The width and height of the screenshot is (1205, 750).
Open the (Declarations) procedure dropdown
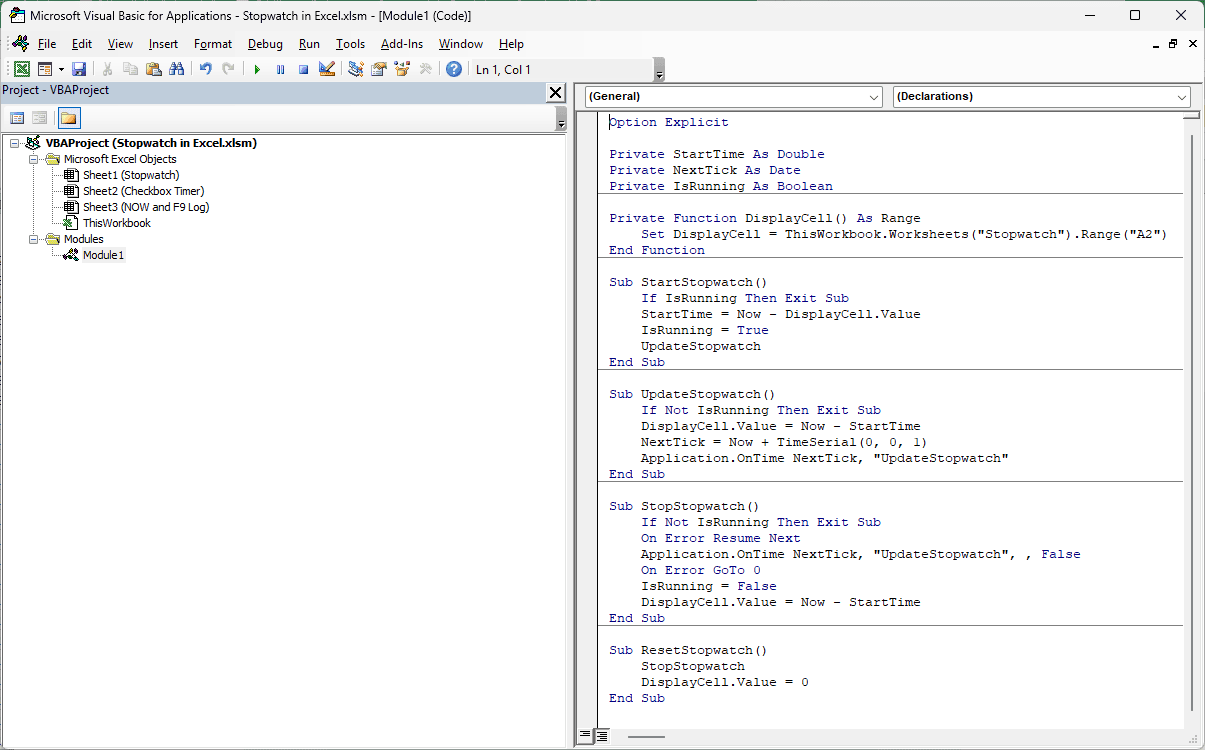[1041, 96]
